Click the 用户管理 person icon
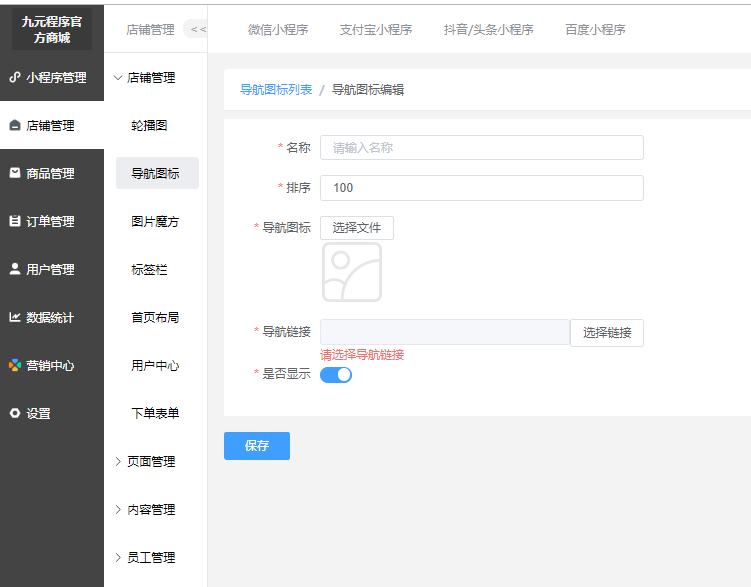 coord(15,269)
